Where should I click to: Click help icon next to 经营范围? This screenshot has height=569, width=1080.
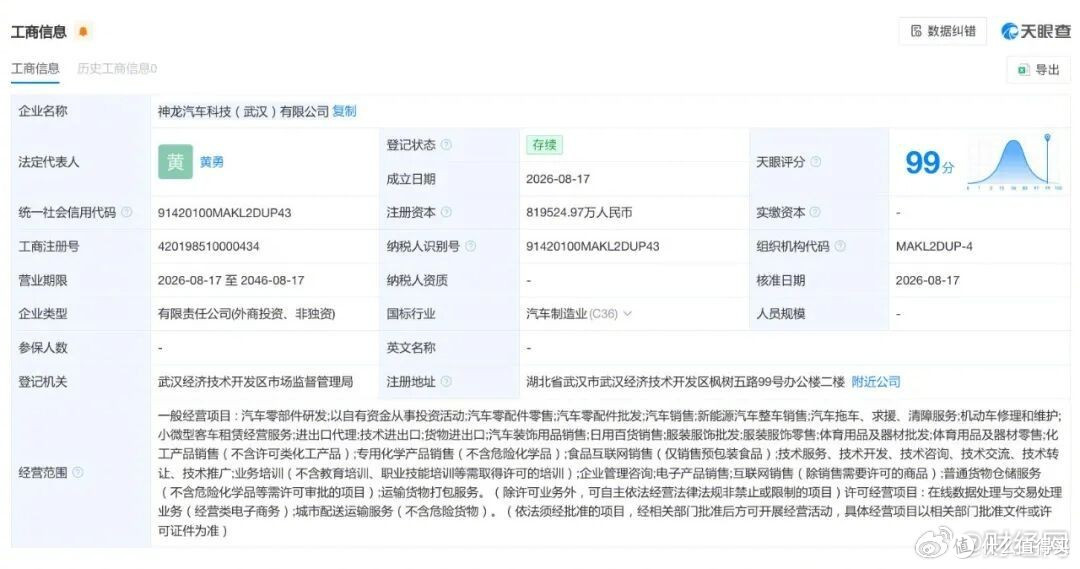[78, 473]
